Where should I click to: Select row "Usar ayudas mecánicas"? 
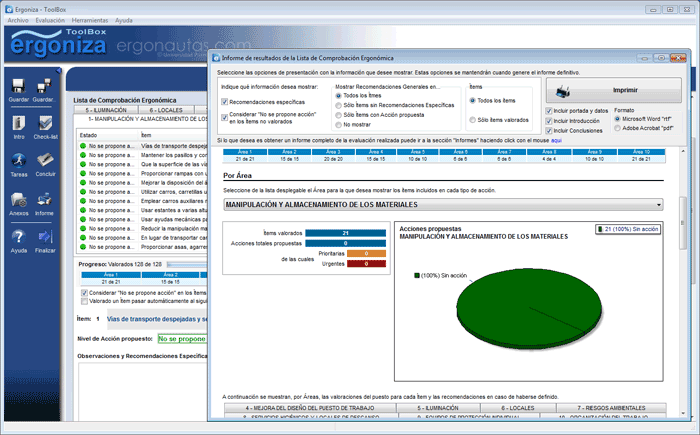(x=142, y=219)
